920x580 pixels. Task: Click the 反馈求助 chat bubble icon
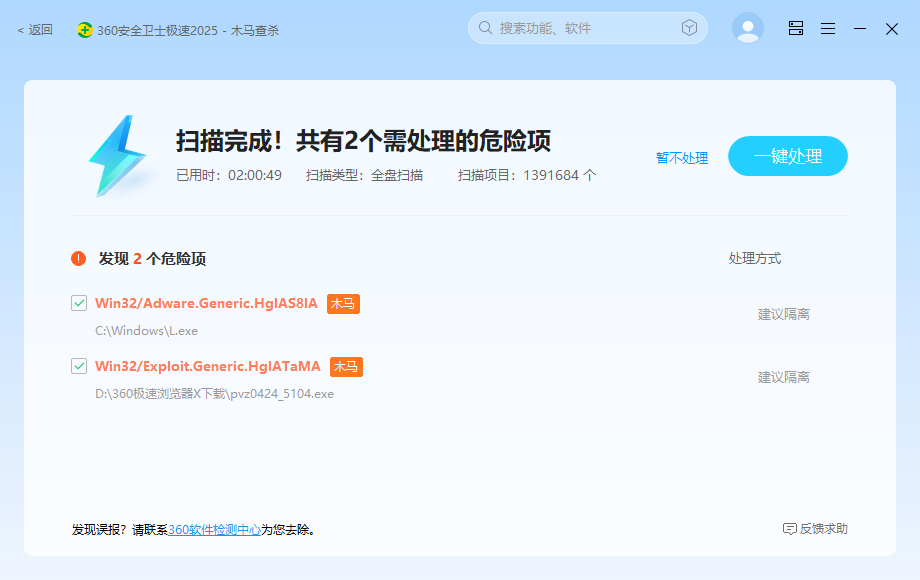[790, 529]
